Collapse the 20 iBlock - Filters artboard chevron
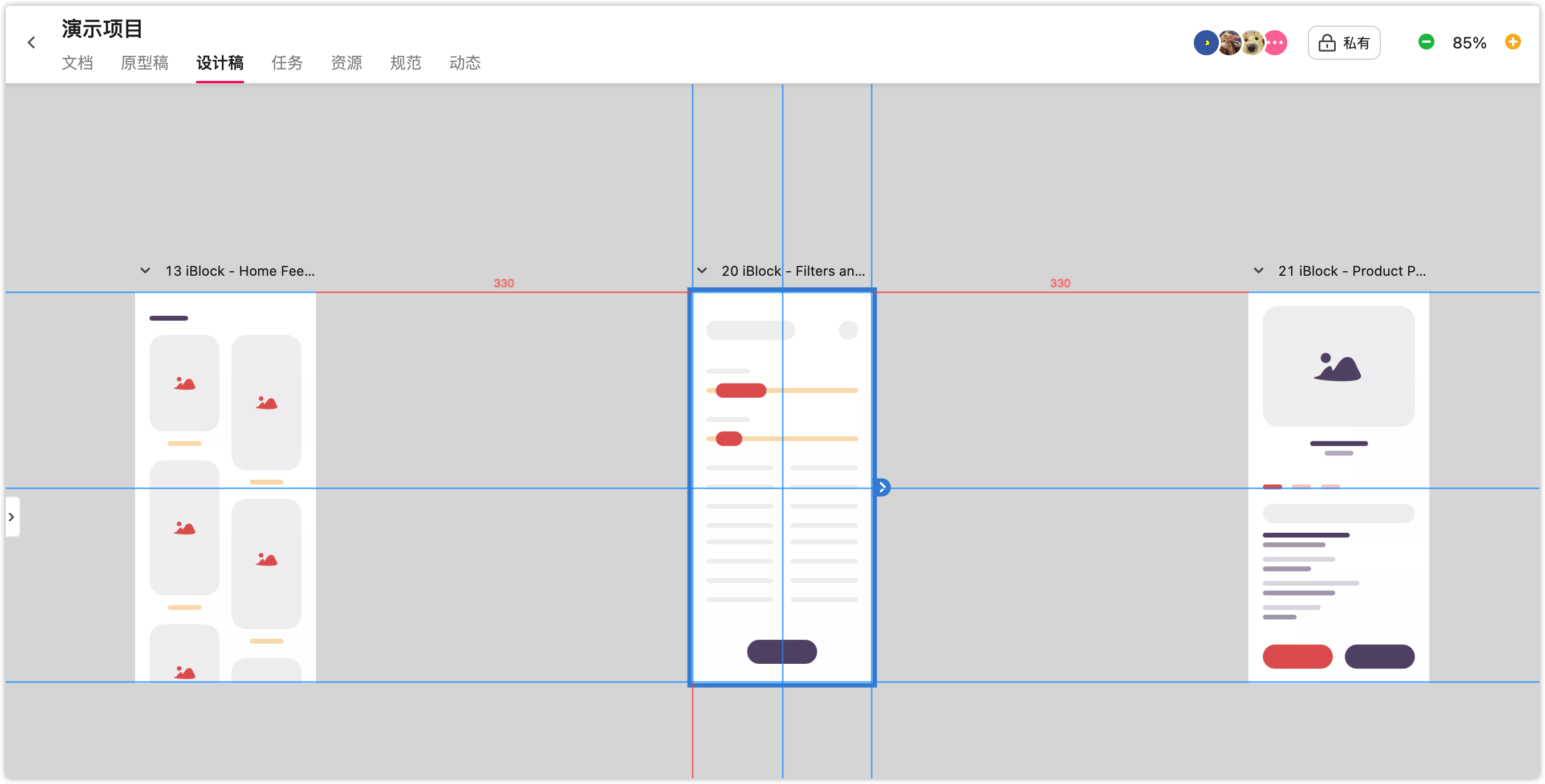Viewport: 1545px width, 784px height. coord(702,271)
